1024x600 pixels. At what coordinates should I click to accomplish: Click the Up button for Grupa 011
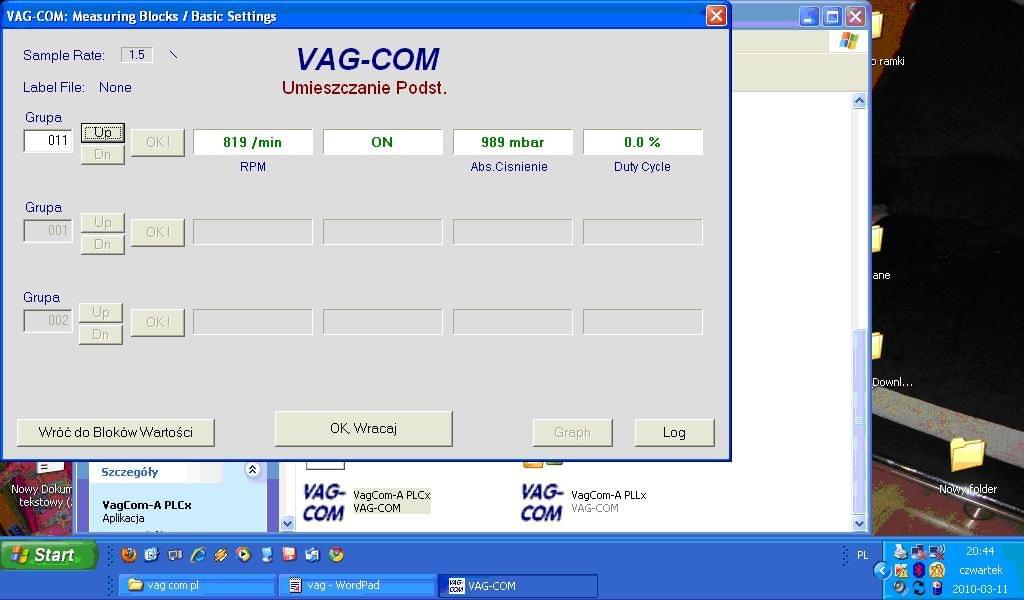[103, 133]
